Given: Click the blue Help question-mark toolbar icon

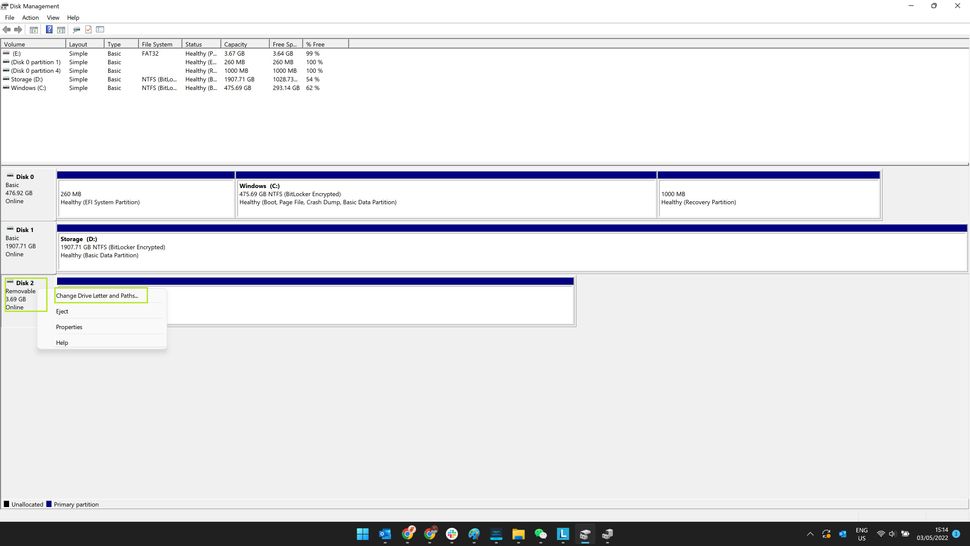Looking at the screenshot, I should (x=49, y=29).
